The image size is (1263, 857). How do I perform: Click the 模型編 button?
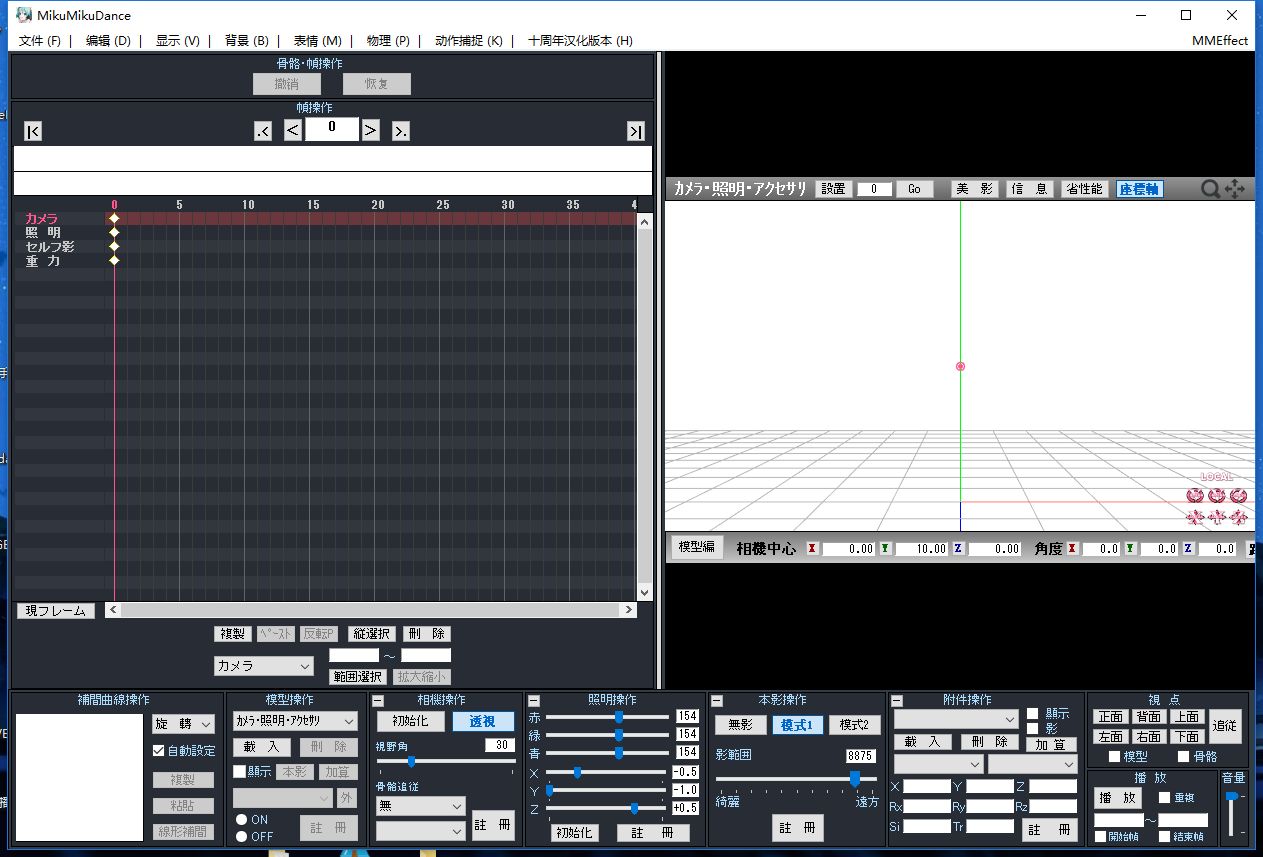(x=697, y=546)
